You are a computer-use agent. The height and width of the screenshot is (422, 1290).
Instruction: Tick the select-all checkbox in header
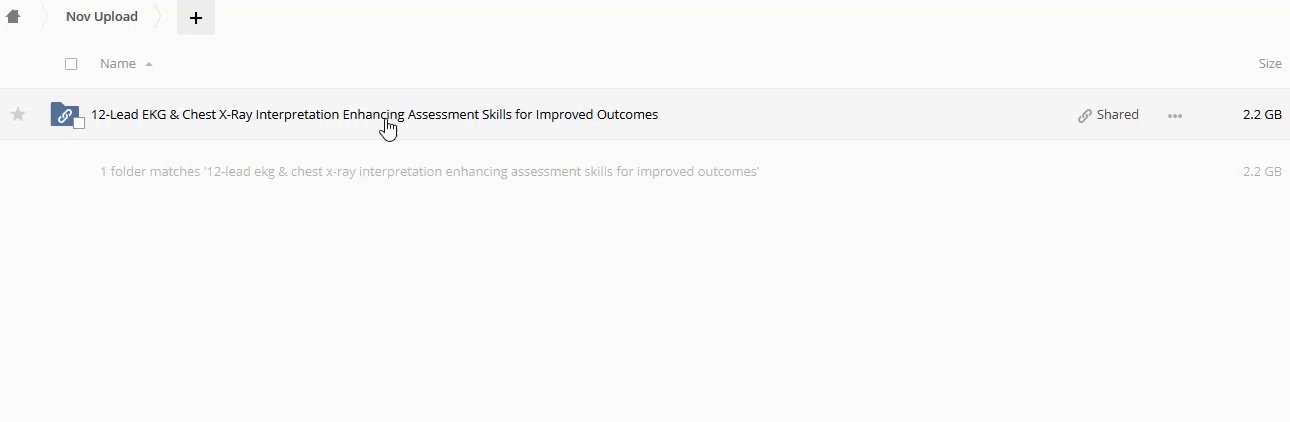click(x=71, y=64)
